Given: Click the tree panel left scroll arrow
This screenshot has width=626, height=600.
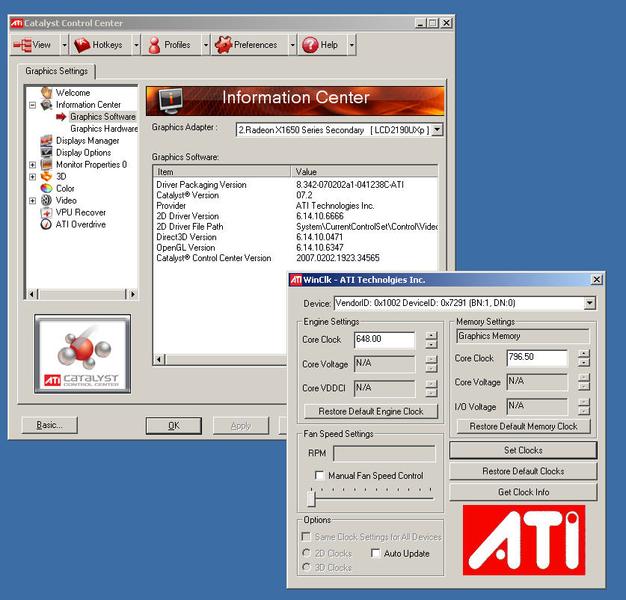Looking at the screenshot, I should [32, 294].
